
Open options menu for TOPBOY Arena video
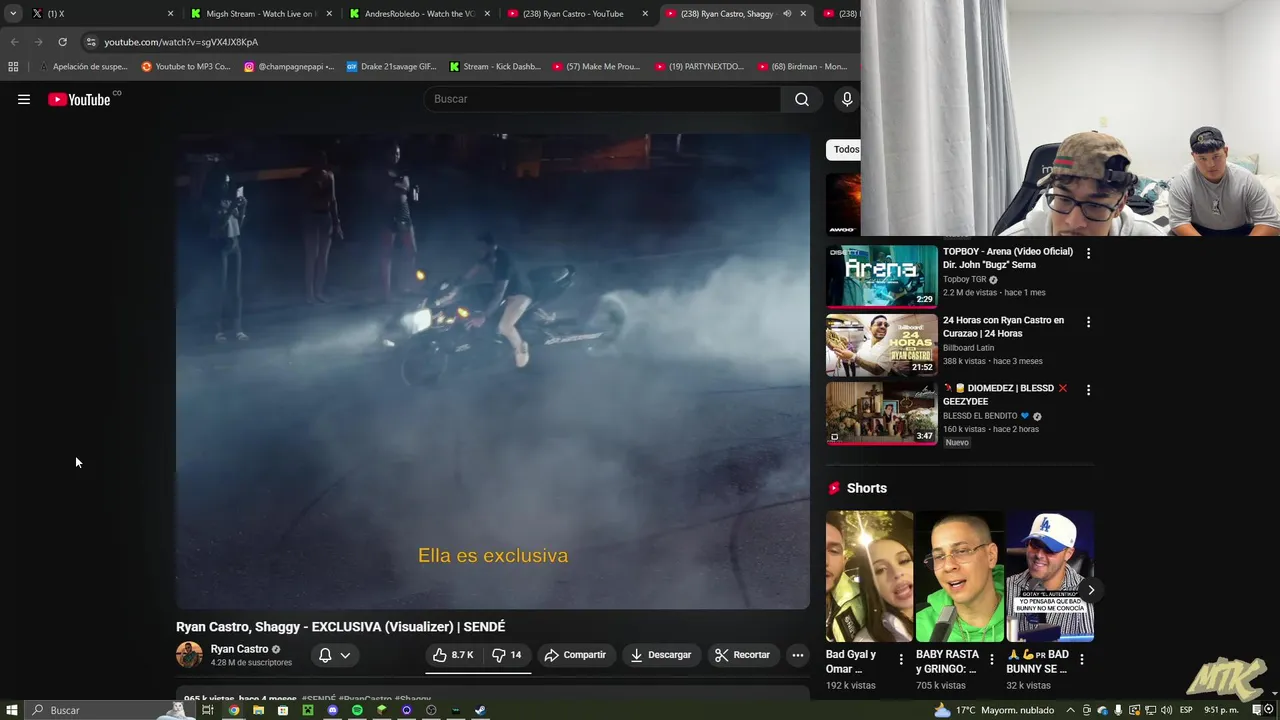click(1088, 254)
